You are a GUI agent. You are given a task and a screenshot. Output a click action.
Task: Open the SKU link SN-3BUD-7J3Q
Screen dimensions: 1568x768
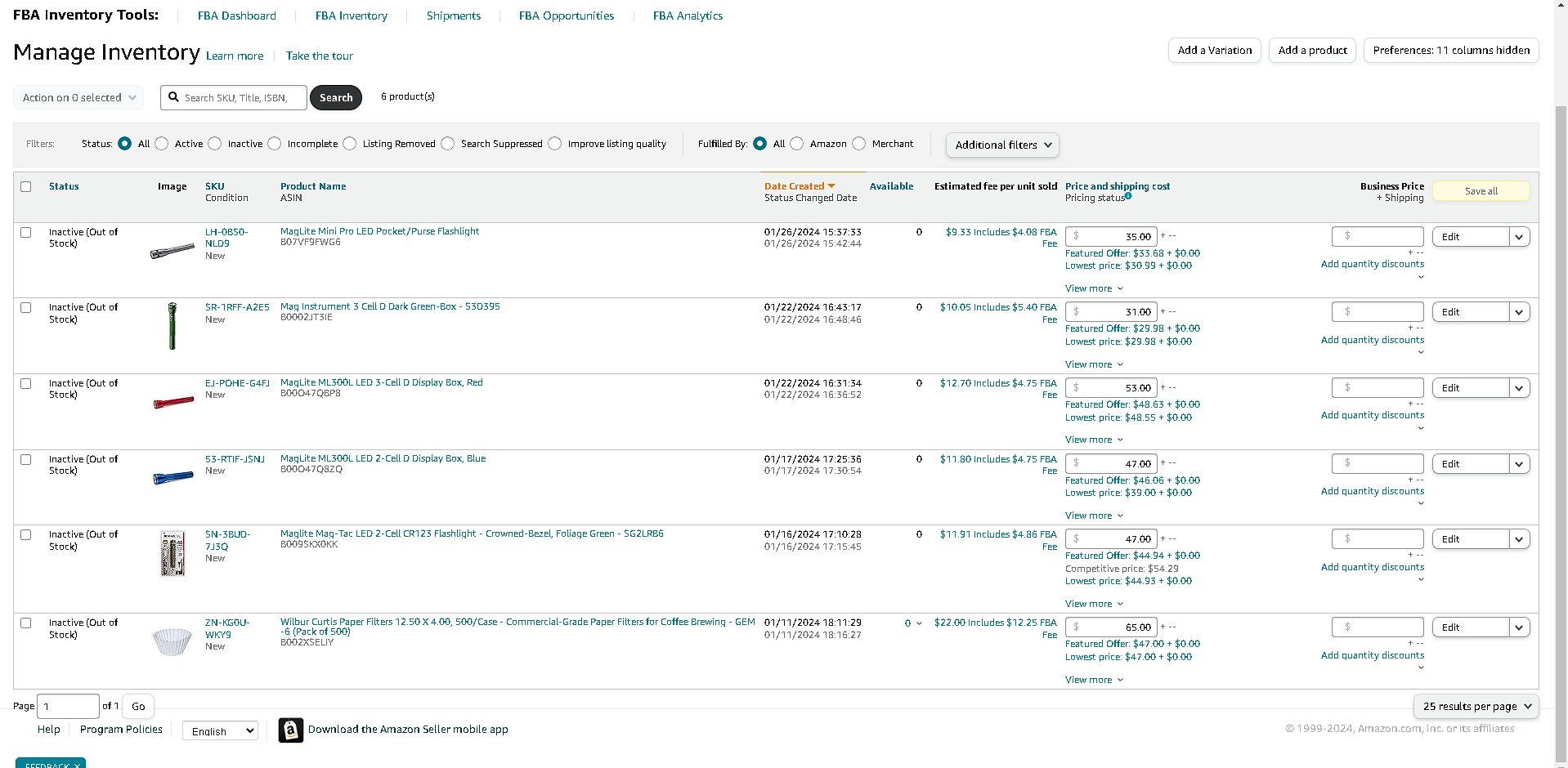227,540
